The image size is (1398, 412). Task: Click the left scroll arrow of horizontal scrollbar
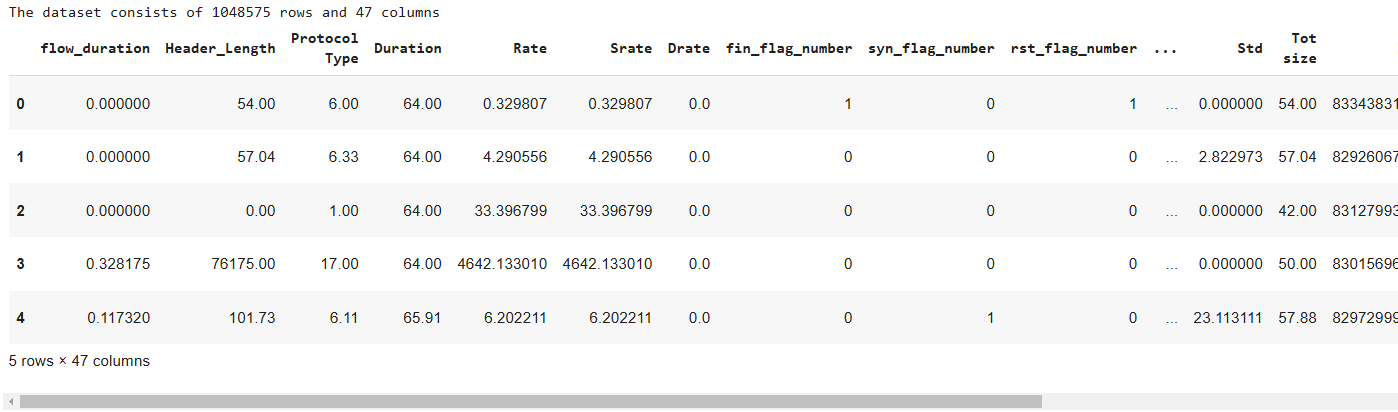click(x=10, y=402)
